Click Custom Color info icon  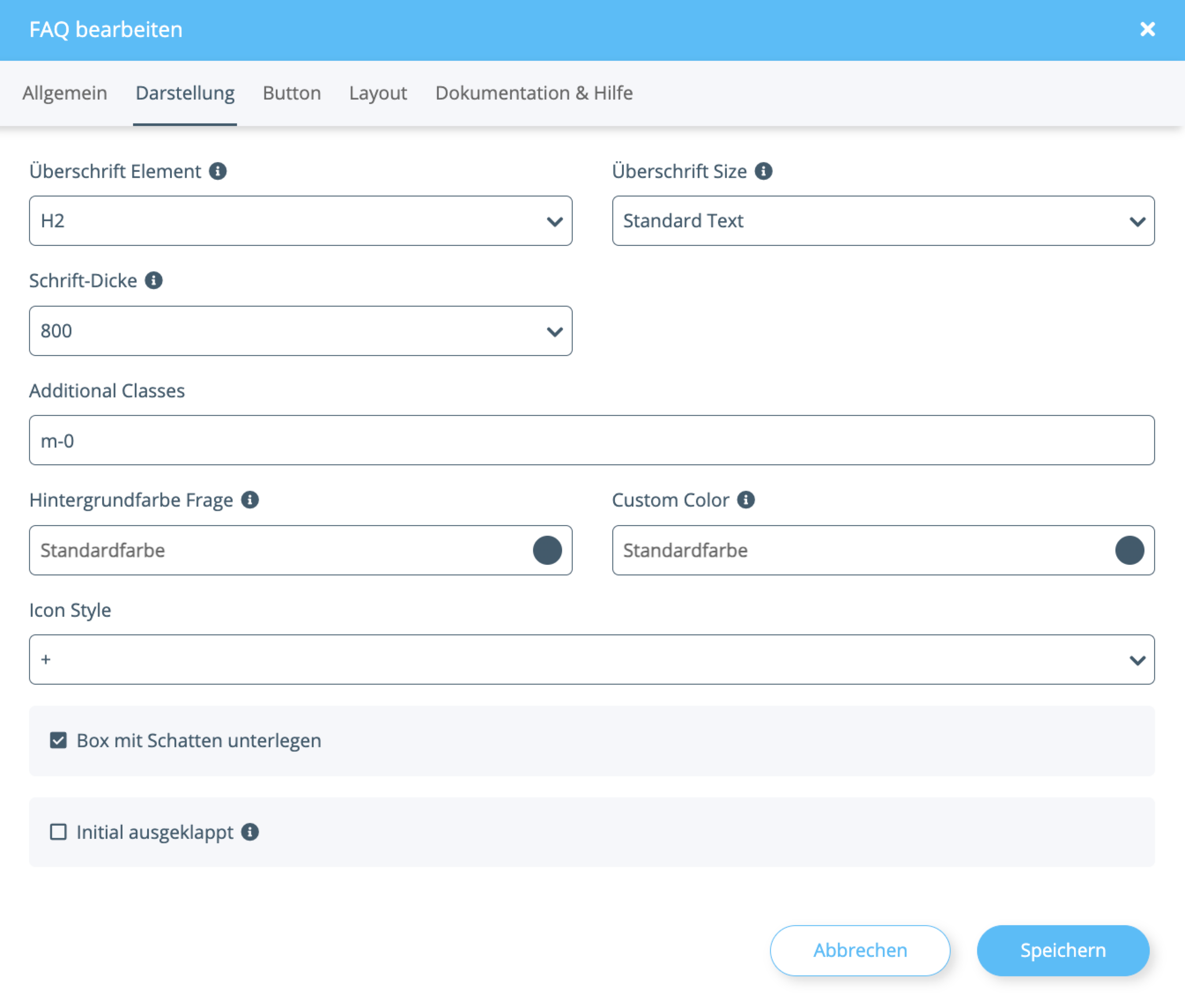746,500
